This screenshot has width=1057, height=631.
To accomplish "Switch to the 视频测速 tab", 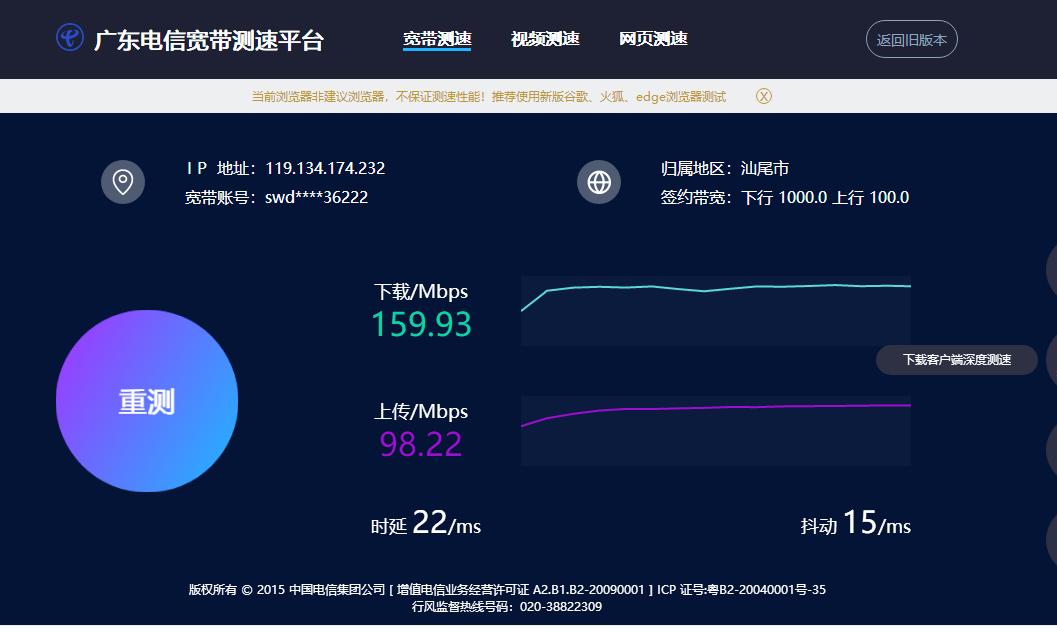I will [x=544, y=39].
